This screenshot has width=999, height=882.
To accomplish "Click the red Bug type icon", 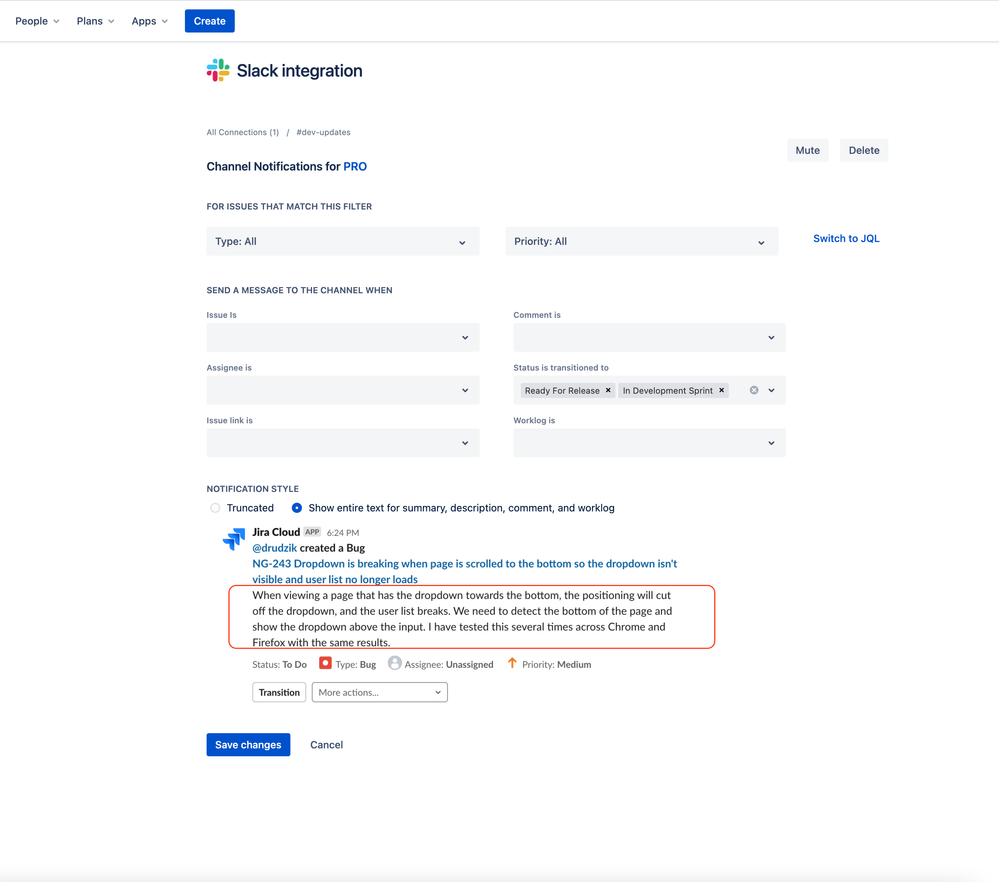I will click(x=325, y=663).
